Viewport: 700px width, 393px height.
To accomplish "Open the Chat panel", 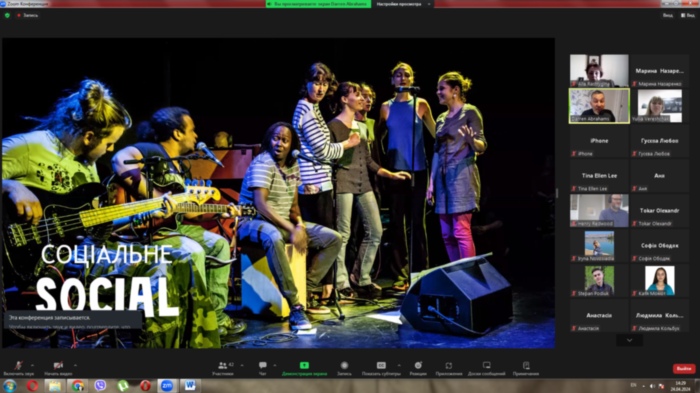I will (x=262, y=368).
